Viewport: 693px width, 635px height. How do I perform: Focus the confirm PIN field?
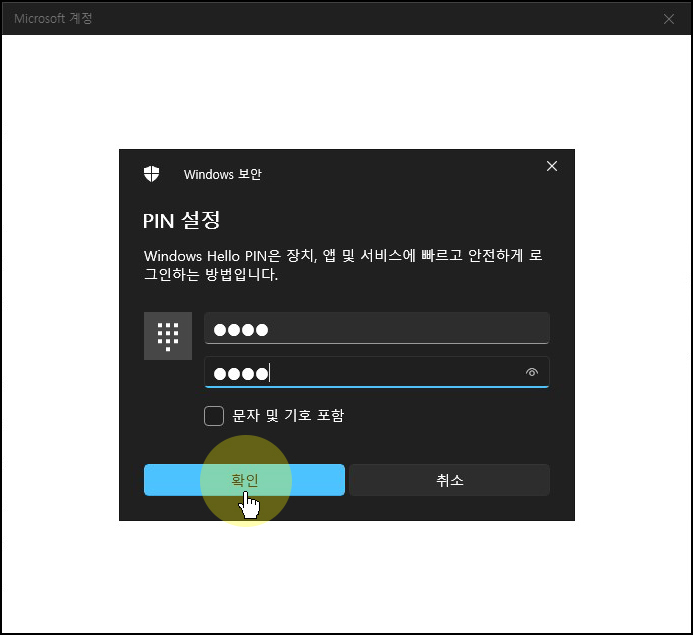pyautogui.click(x=377, y=373)
